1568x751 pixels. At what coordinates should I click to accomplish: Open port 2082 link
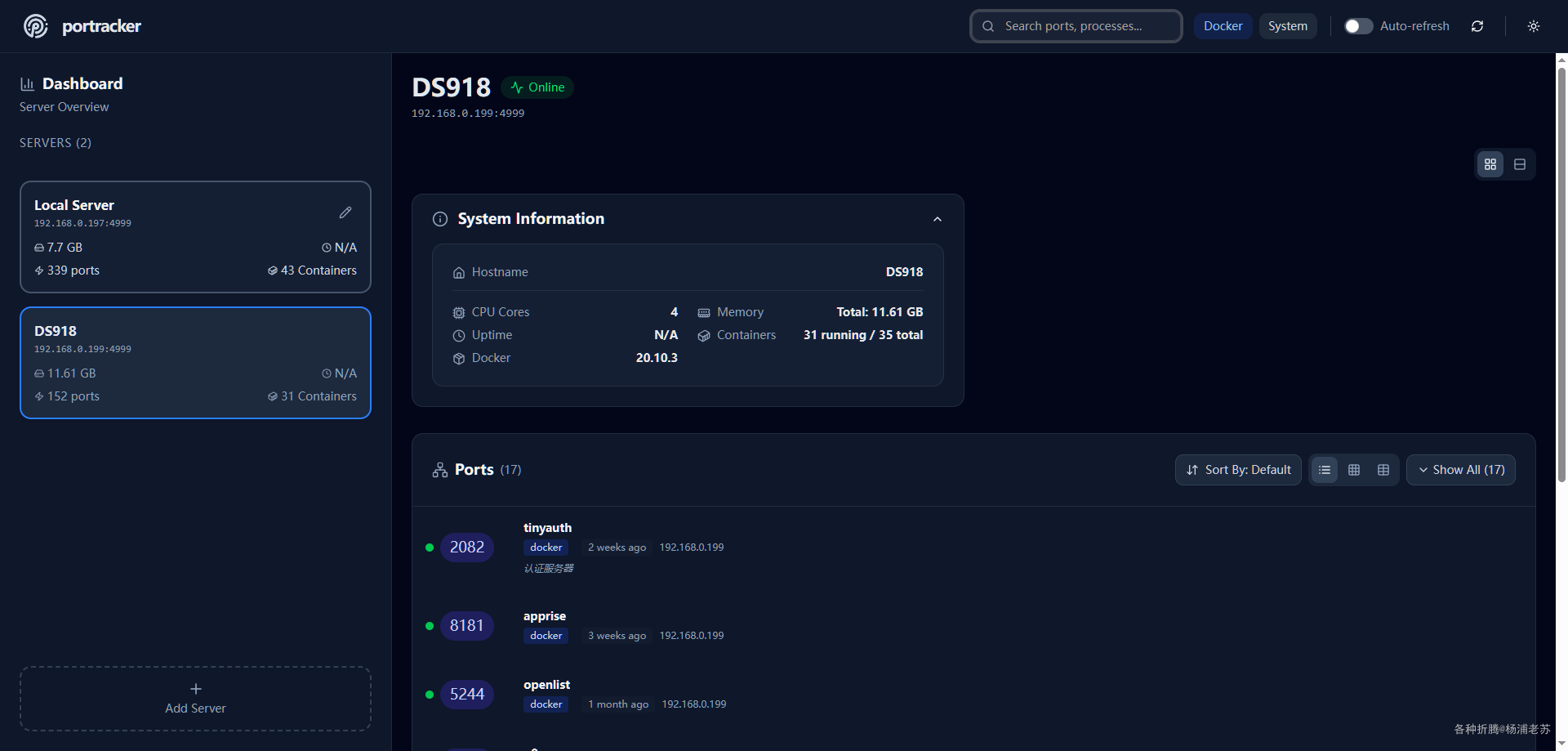point(467,548)
